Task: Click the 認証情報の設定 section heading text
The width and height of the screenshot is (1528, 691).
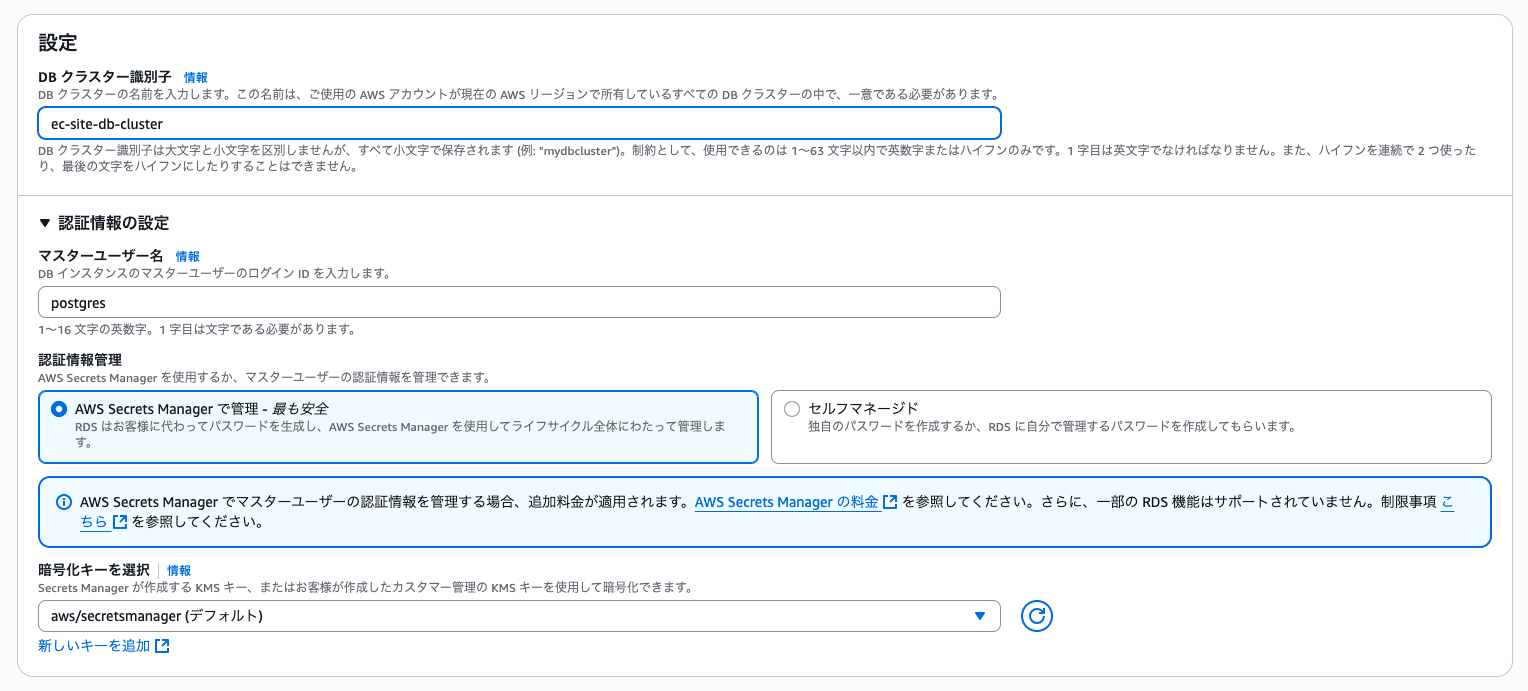Action: tap(114, 223)
